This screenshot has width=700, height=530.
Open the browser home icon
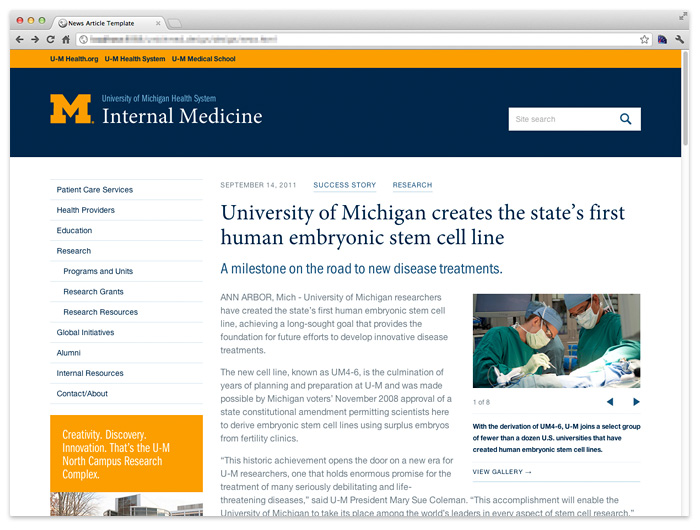[66, 40]
